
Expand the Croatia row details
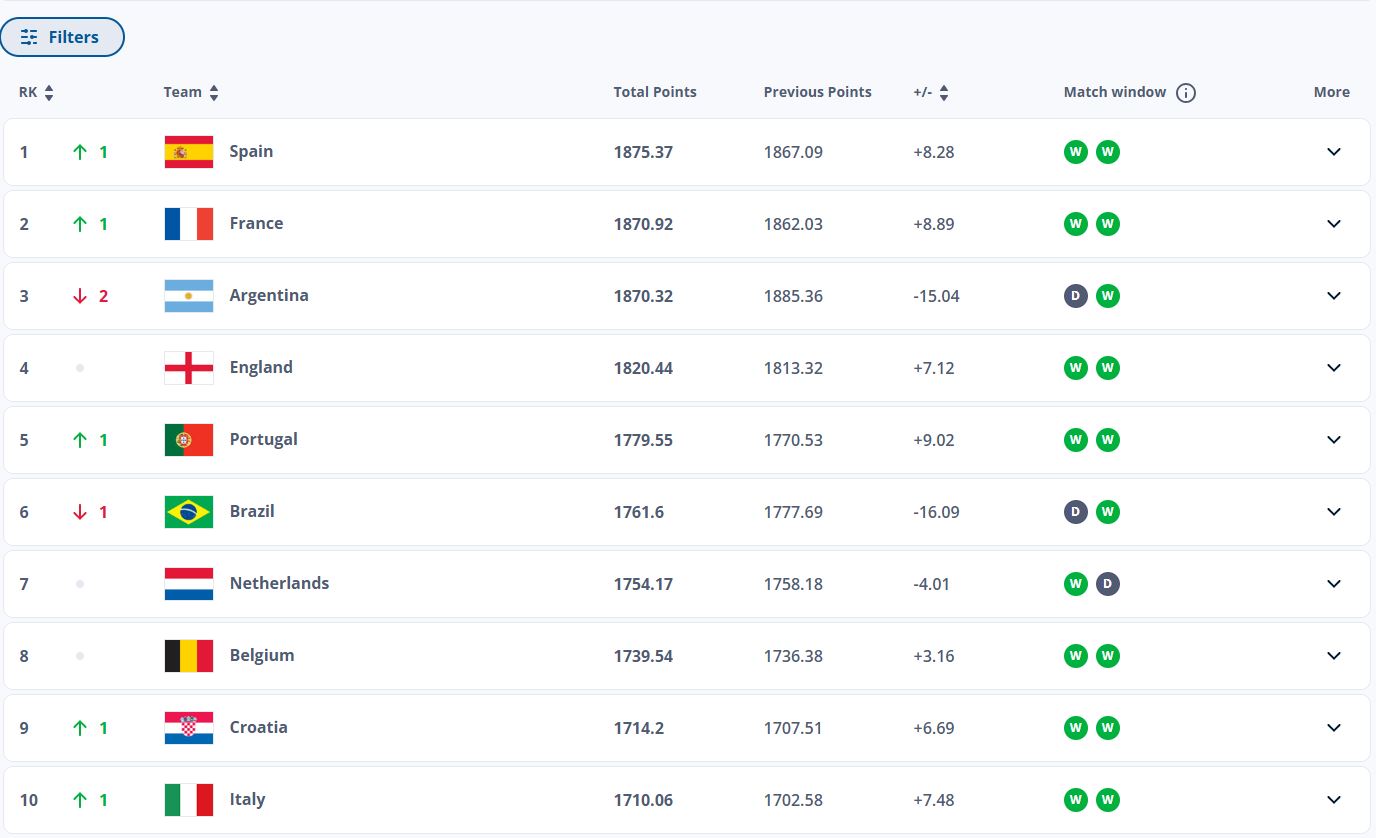click(1333, 728)
